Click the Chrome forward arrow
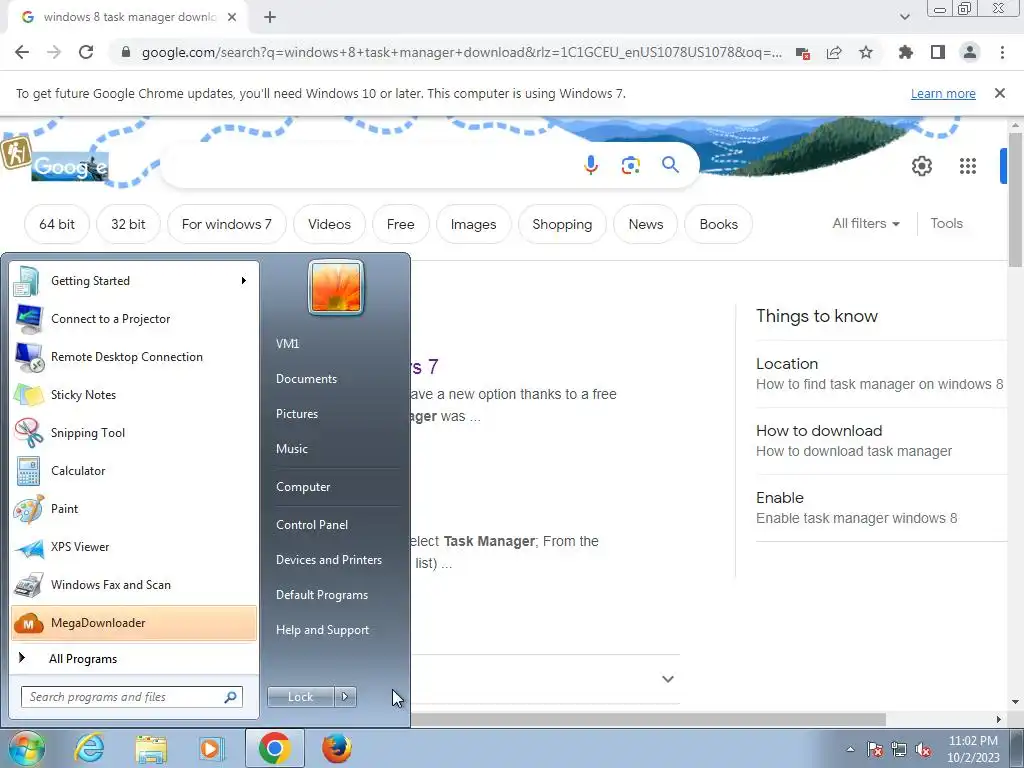The image size is (1024, 768). pos(54,52)
